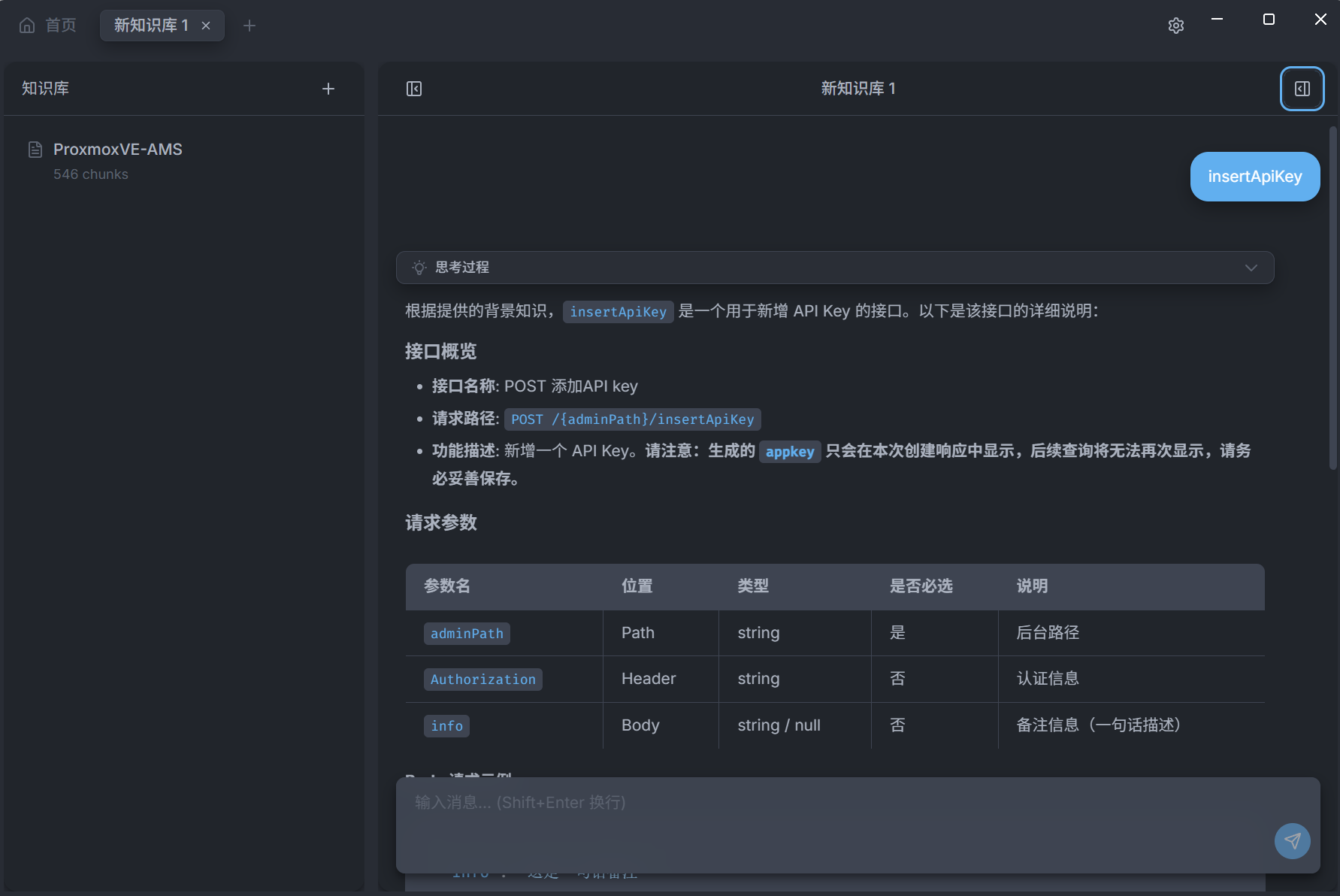The width and height of the screenshot is (1340, 896).
Task: Collapse the left knowledge base sidebar
Action: 414,89
